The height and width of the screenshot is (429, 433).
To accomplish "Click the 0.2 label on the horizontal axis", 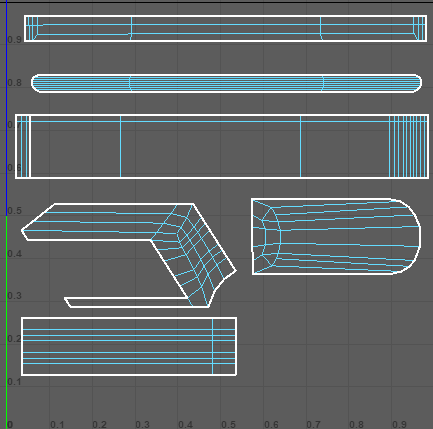I will (x=99, y=424).
